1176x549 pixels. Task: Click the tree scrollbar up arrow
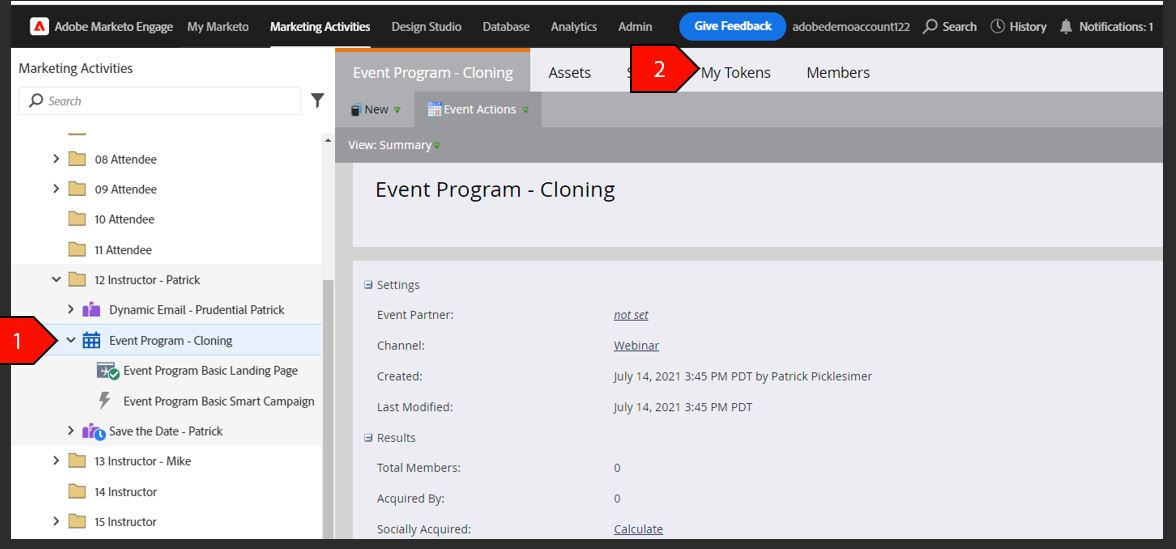(x=328, y=140)
